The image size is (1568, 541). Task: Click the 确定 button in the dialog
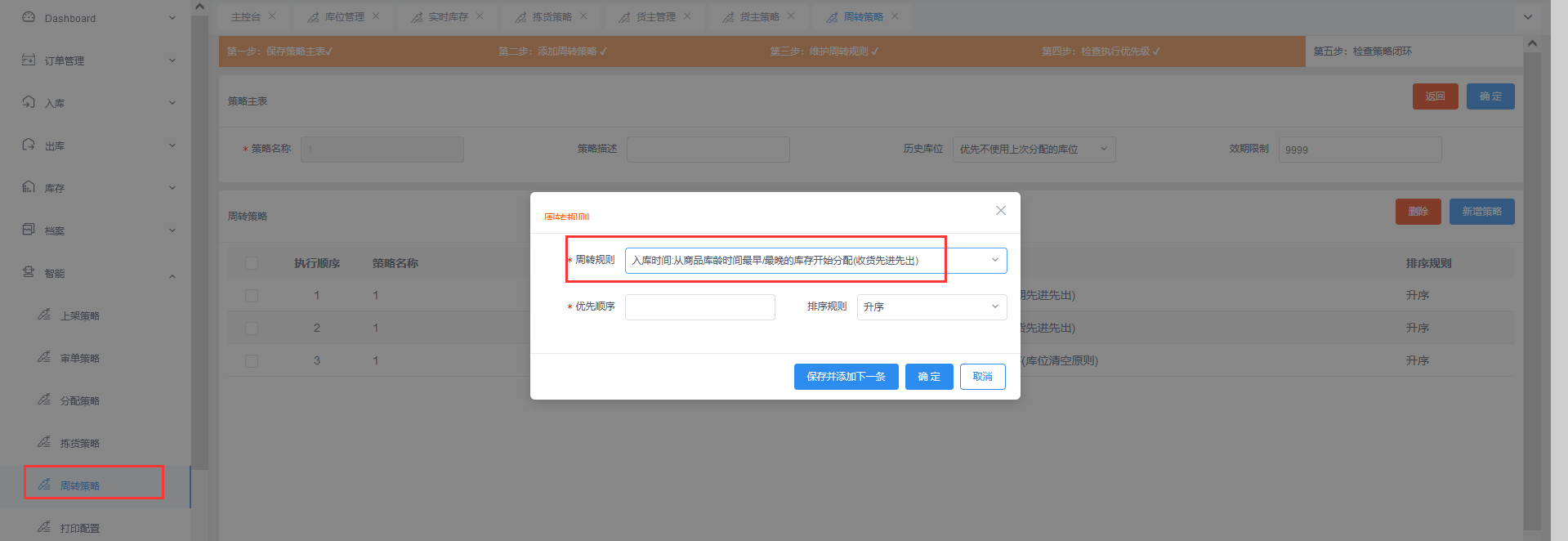click(929, 377)
